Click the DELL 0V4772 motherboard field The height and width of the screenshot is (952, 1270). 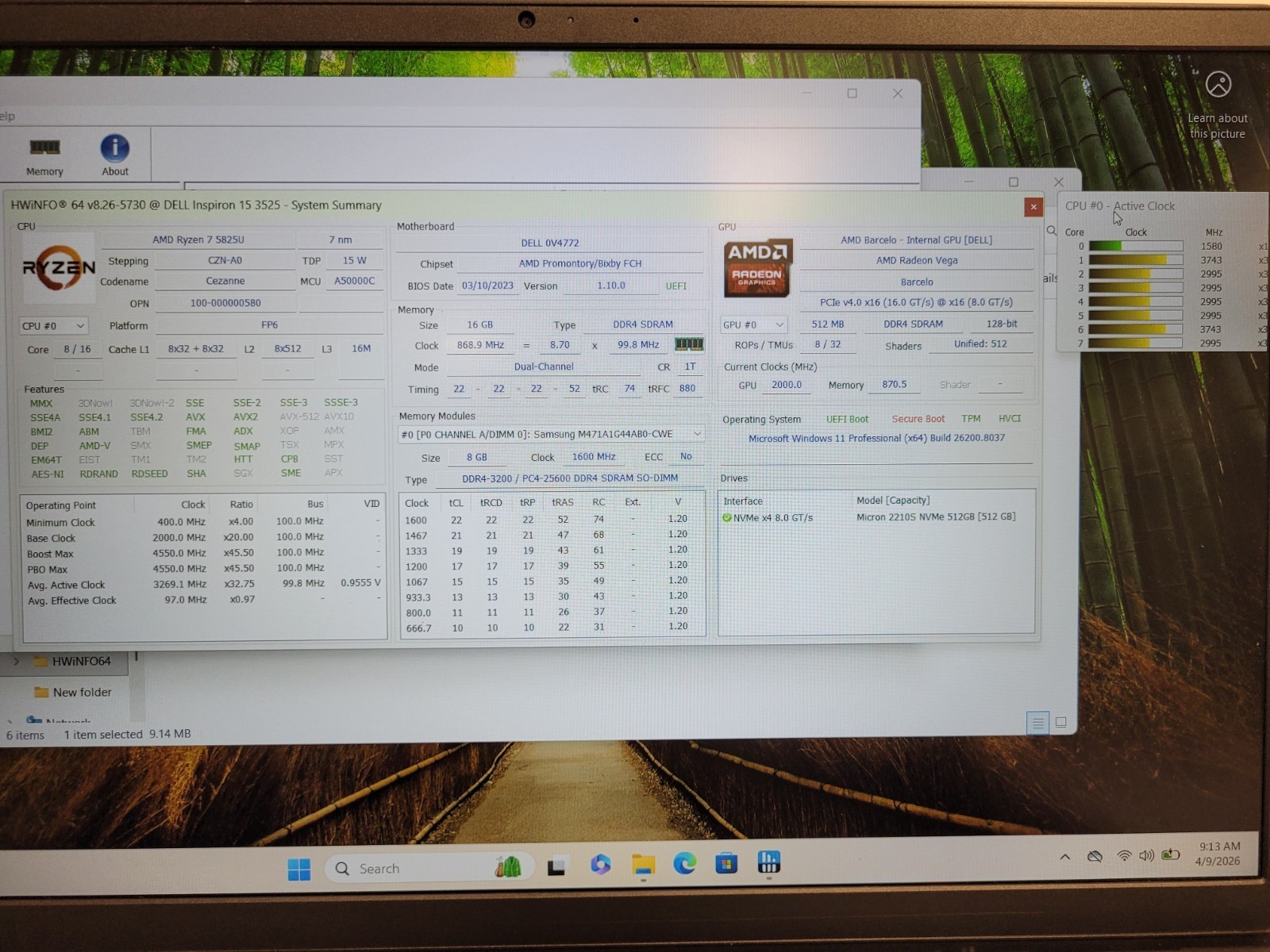click(550, 243)
